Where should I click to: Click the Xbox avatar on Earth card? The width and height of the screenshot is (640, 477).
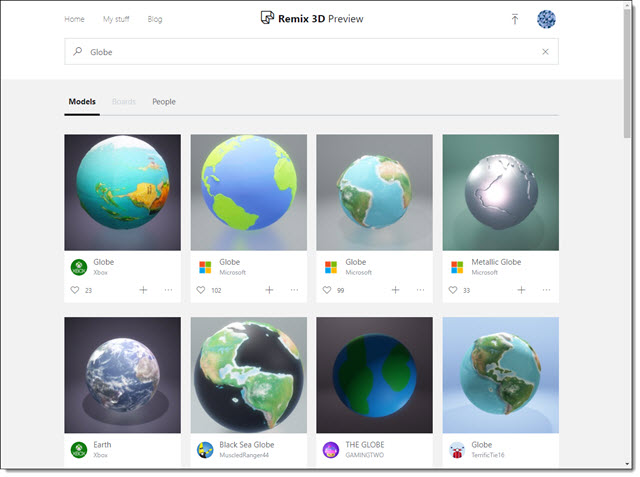(79, 450)
